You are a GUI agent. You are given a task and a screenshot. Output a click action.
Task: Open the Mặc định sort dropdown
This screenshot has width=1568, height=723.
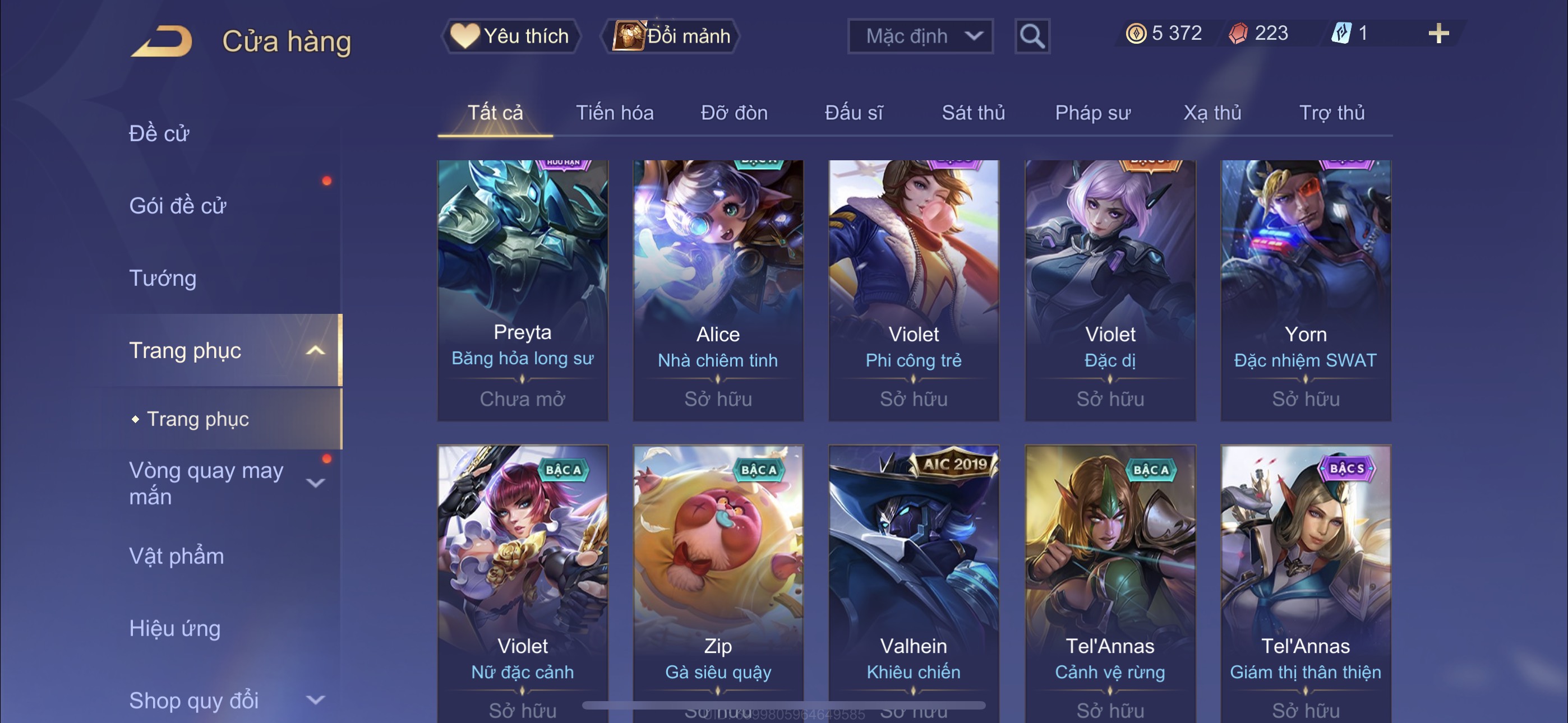tap(920, 36)
